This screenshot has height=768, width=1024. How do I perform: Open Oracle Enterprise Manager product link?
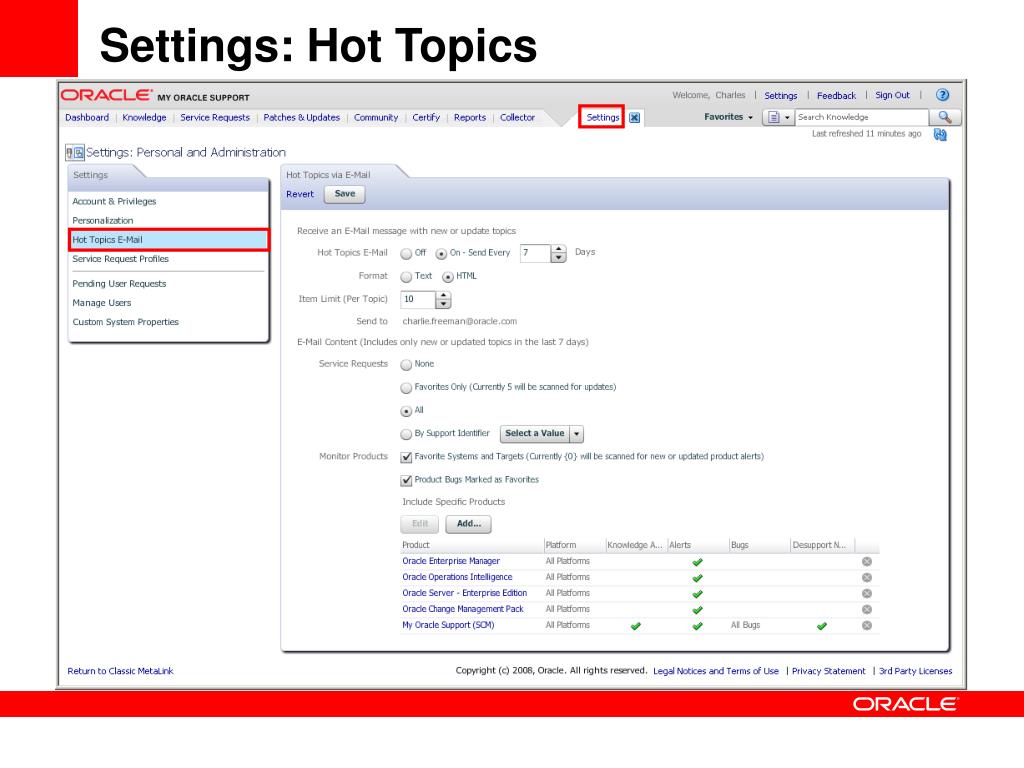point(451,562)
